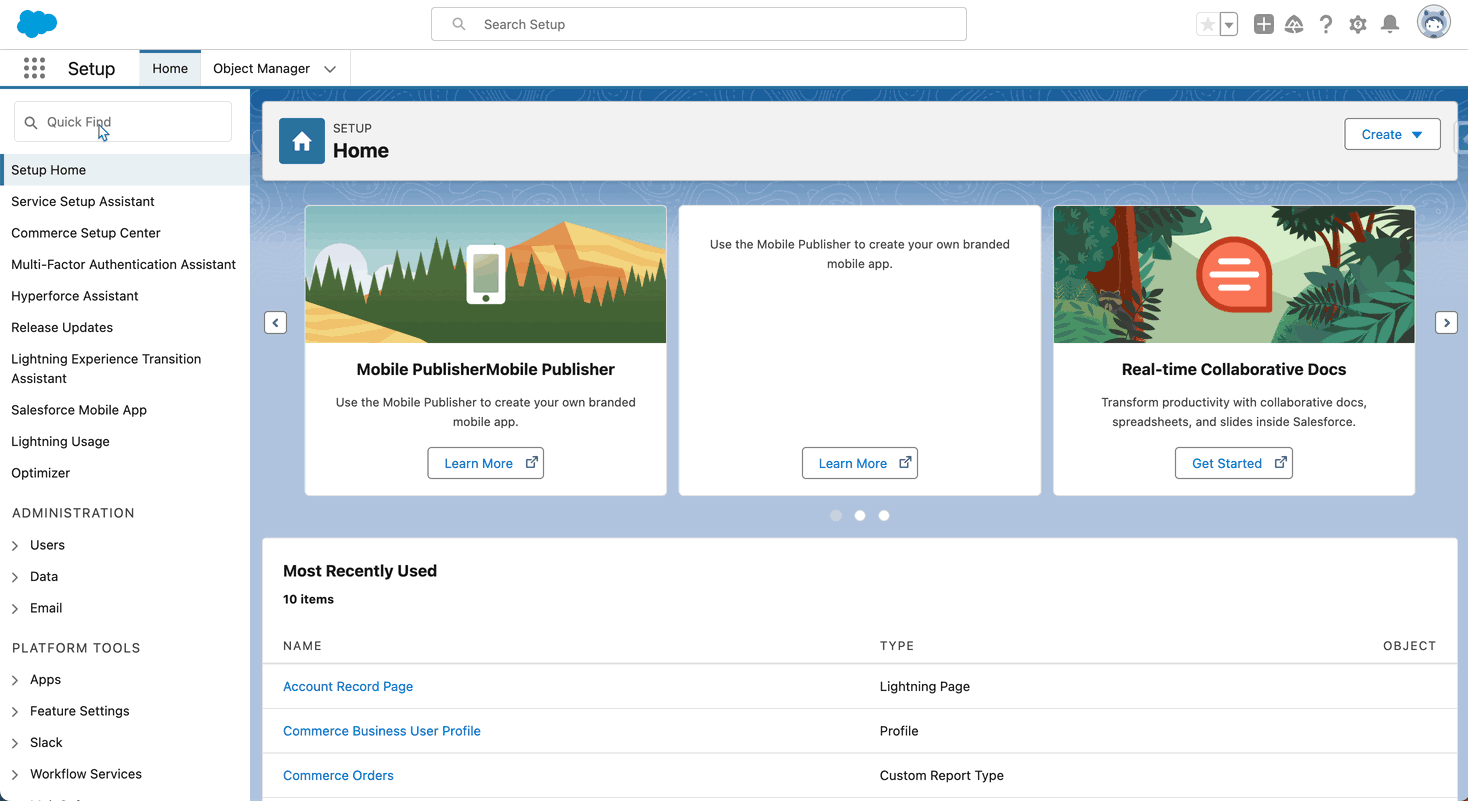
Task: Open the Setup gear menu
Action: tap(1358, 25)
